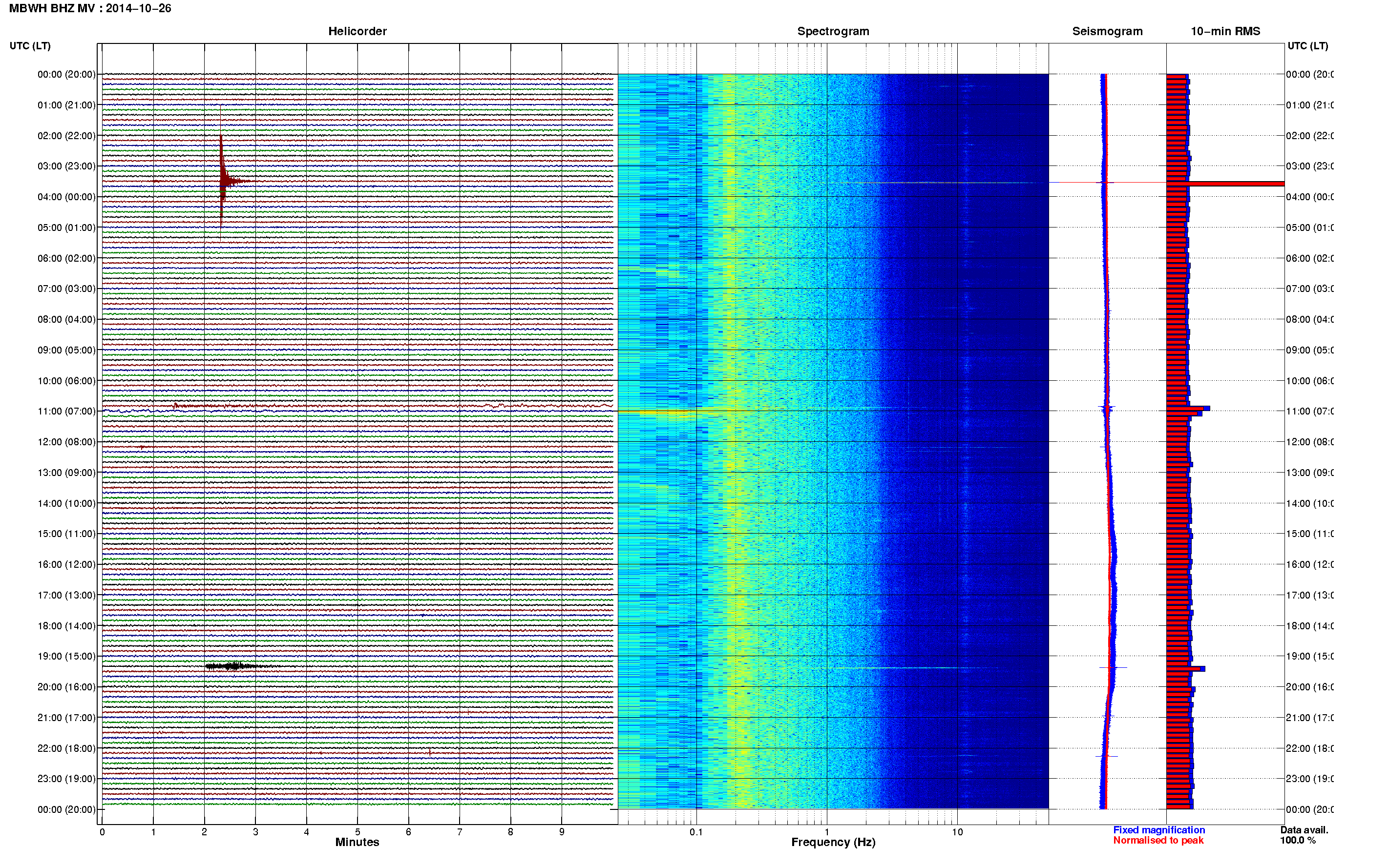Select the 'Spectrogram' panel heading
This screenshot has height=868, width=1389.
pos(833,32)
